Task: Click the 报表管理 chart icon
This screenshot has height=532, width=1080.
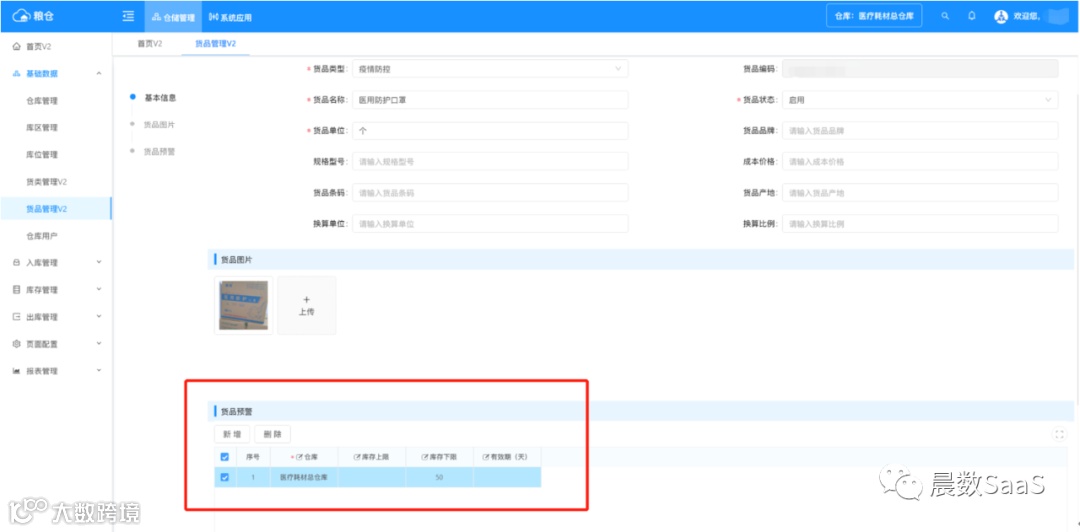Action: point(17,371)
